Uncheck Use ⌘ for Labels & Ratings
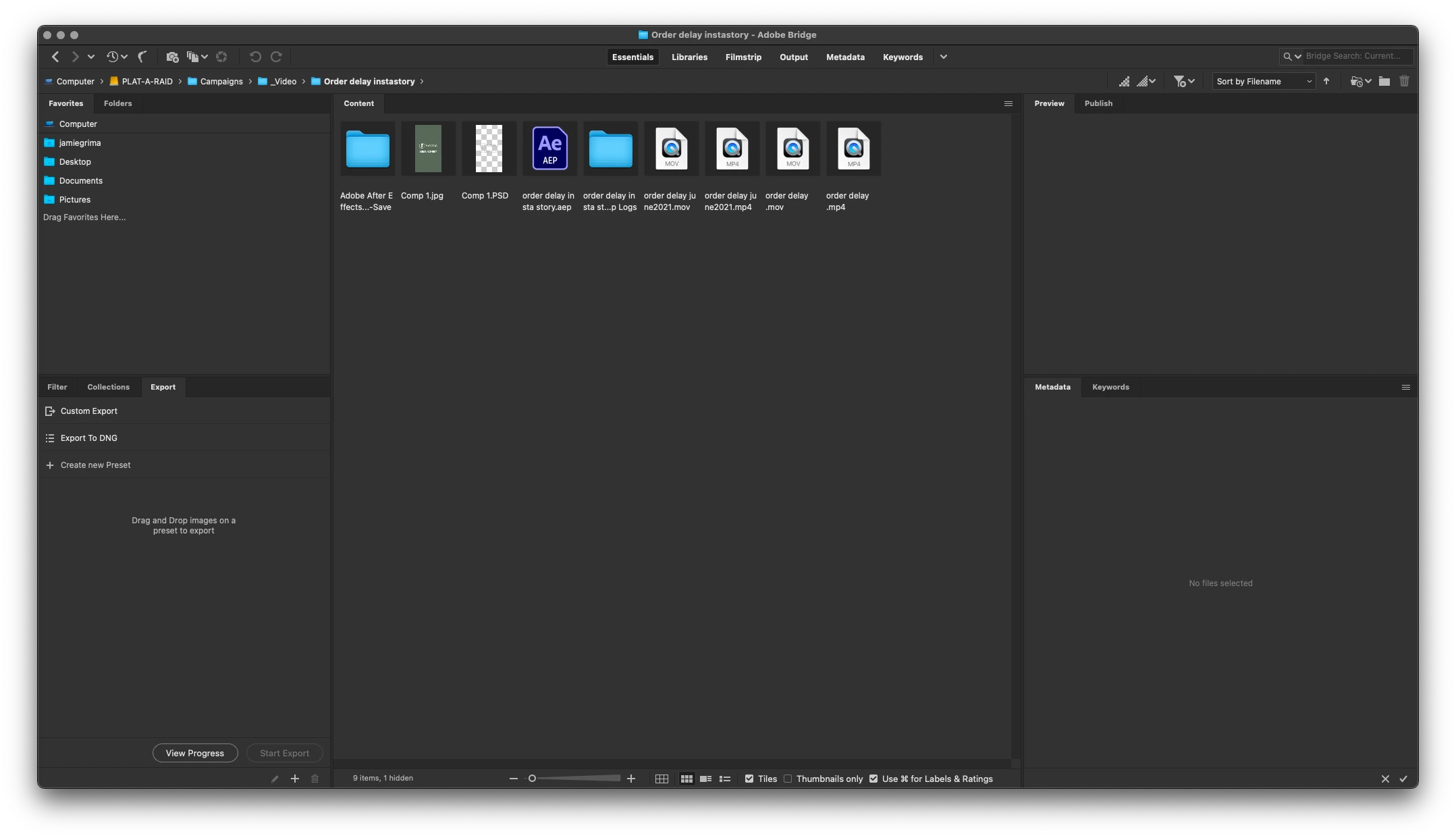The height and width of the screenshot is (838, 1456). pos(873,779)
